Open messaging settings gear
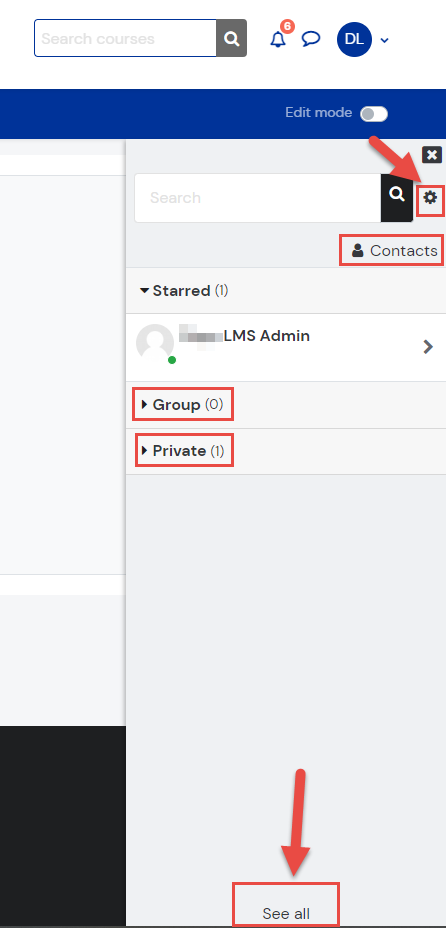This screenshot has width=446, height=928. click(431, 198)
